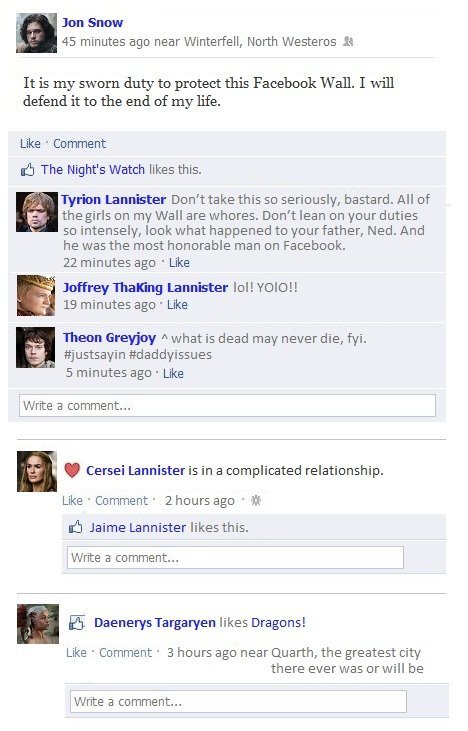Viewport: 468px width, 731px height.
Task: Open Jon Snow's profile picture
Action: 36,33
